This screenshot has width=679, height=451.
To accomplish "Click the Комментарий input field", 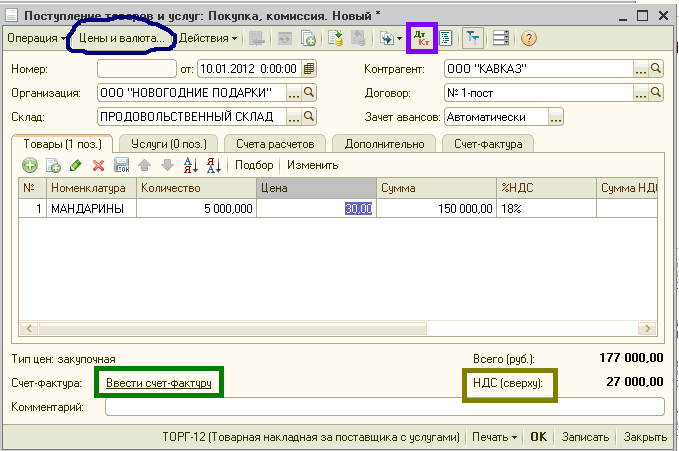I will coord(385,407).
